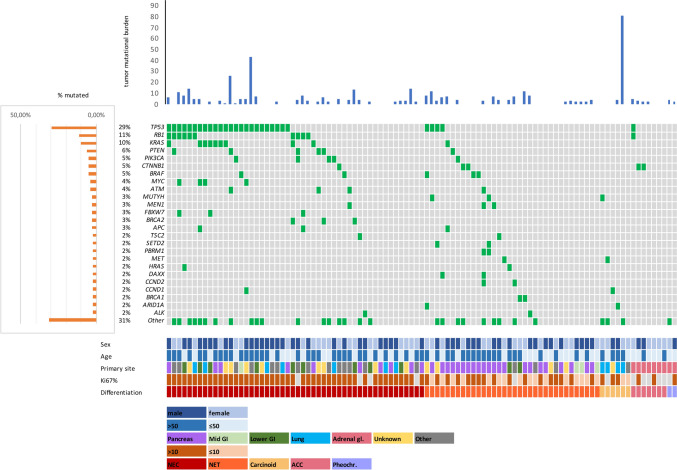Click the TP53 gene row label
Image resolution: width=677 pixels, height=470 pixels.
pos(157,127)
